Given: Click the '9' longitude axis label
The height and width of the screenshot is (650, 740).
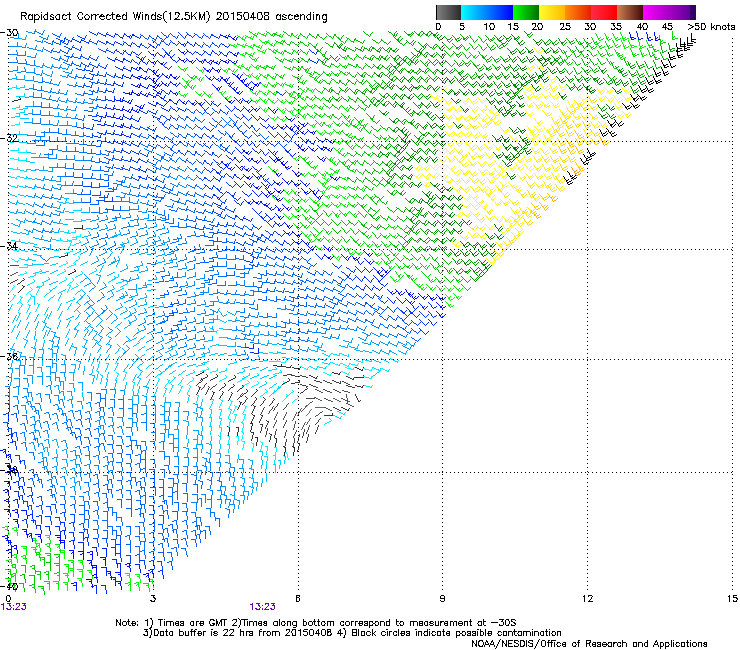Looking at the screenshot, I should [442, 599].
